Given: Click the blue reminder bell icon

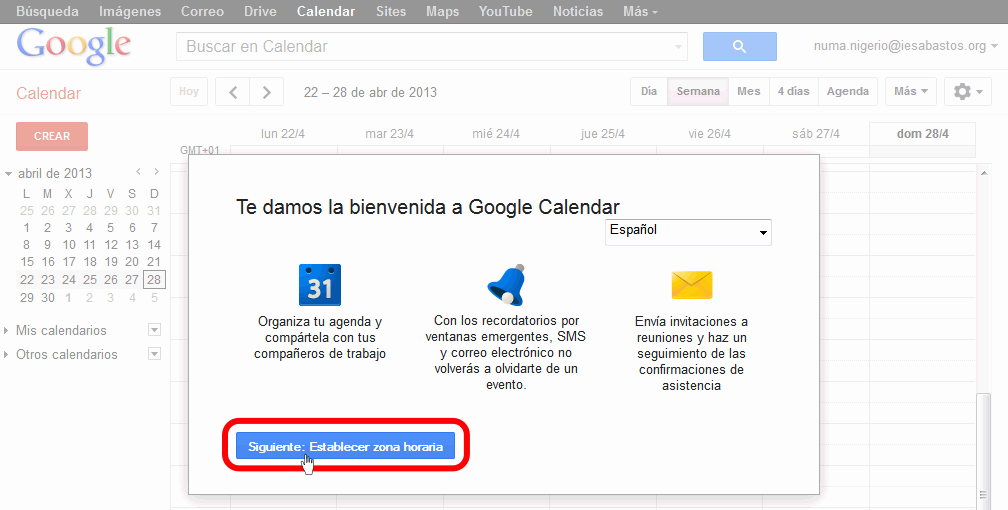Looking at the screenshot, I should coord(506,284).
